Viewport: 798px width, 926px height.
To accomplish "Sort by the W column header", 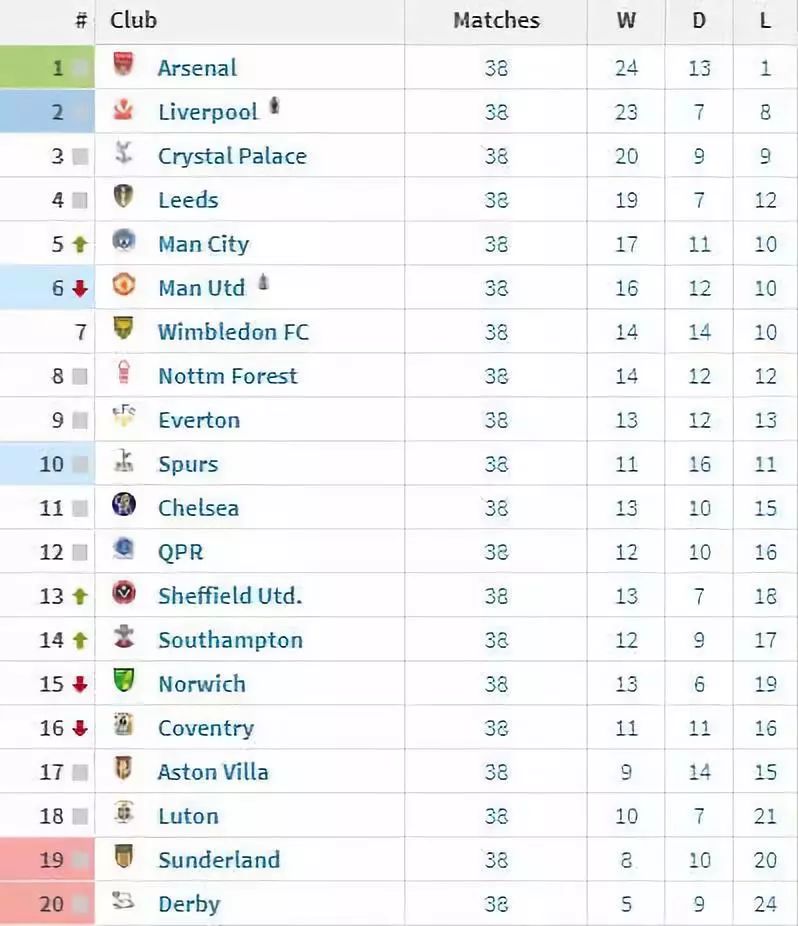I will pyautogui.click(x=626, y=21).
